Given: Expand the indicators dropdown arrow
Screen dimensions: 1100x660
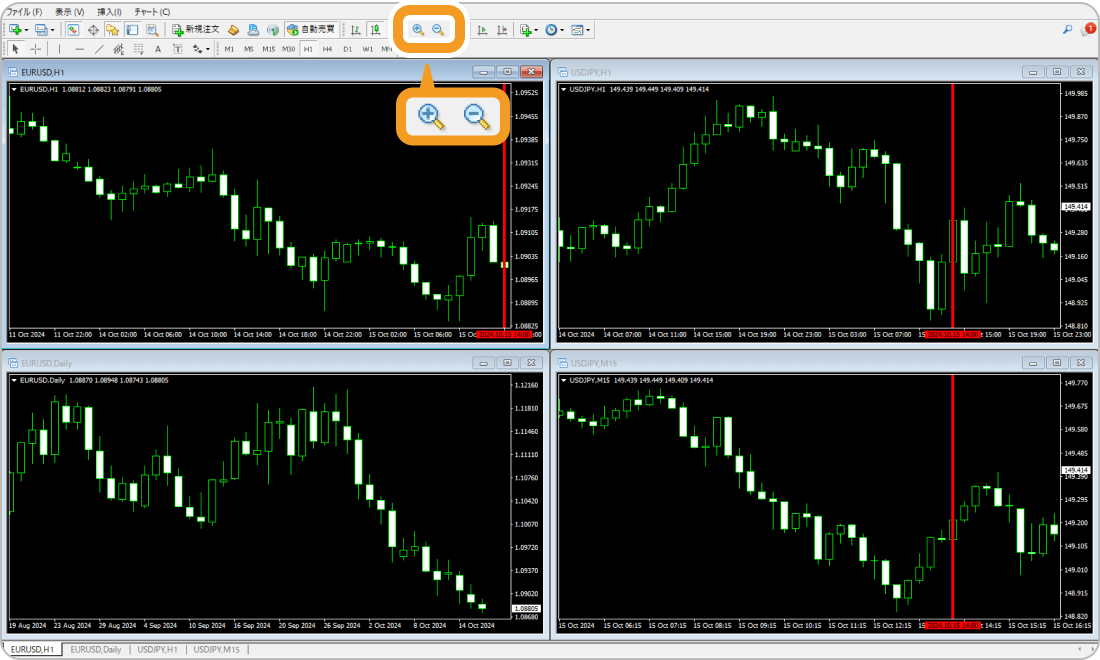Looking at the screenshot, I should tap(536, 30).
